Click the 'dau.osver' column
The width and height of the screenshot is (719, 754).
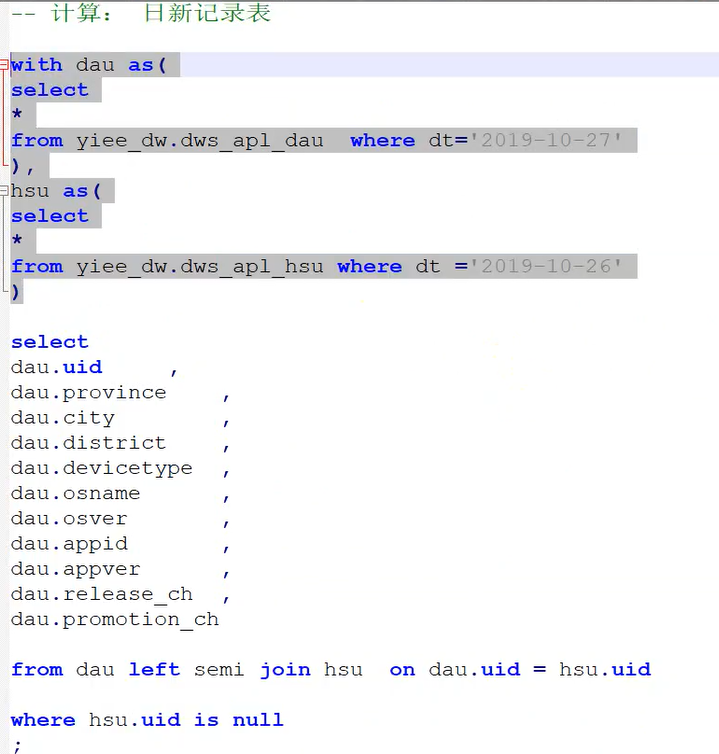[x=69, y=519]
